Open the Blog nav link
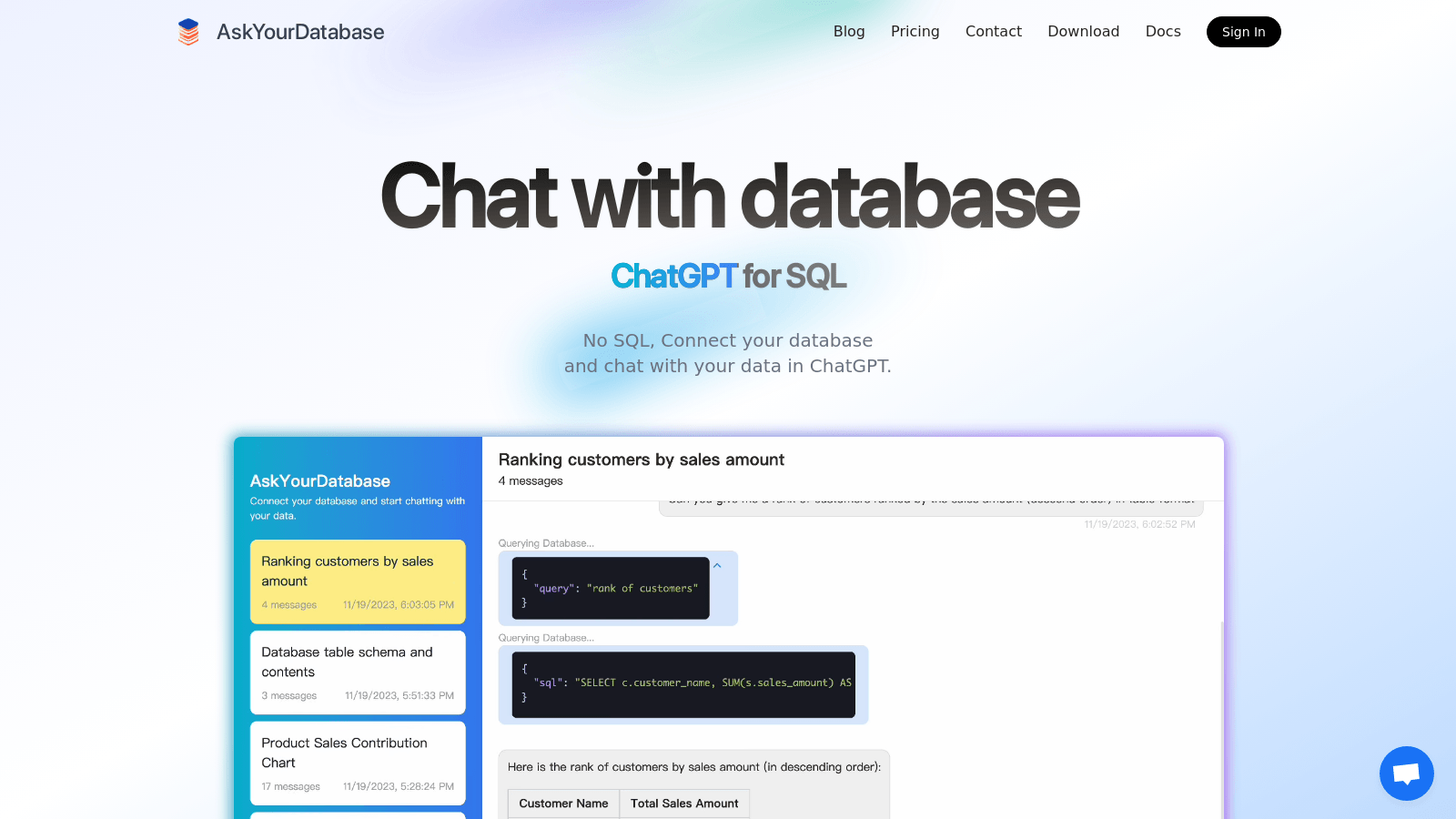The height and width of the screenshot is (819, 1456). (x=849, y=31)
